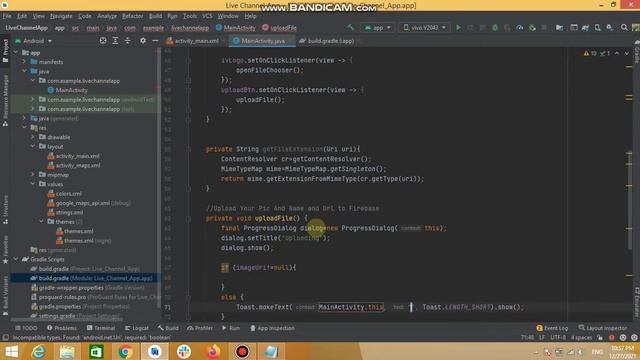The width and height of the screenshot is (640, 360).
Task: Open the profiler gauge icon in toolbar
Action: 519,27
